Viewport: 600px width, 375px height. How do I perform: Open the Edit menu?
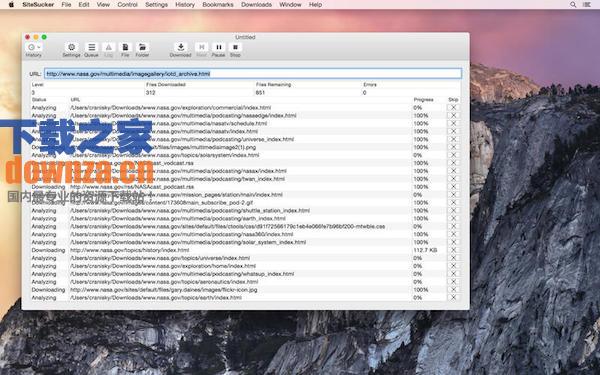point(84,5)
